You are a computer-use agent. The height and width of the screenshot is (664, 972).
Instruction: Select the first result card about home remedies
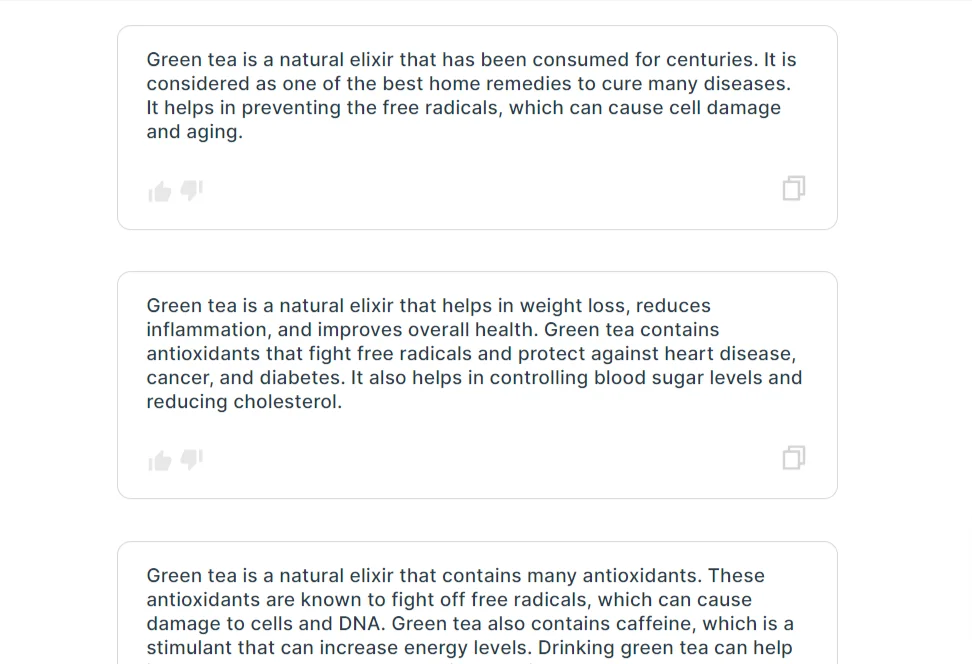[477, 128]
